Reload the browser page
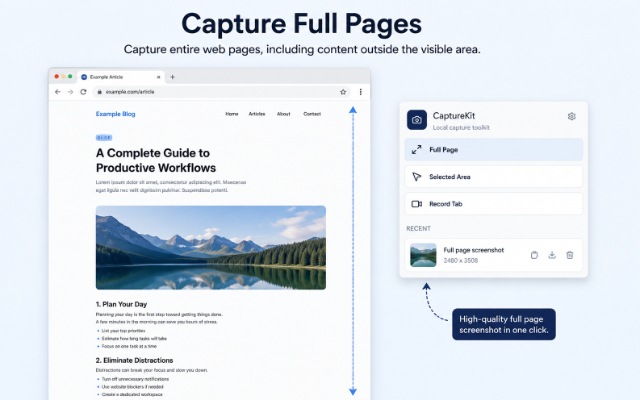The height and width of the screenshot is (400, 640). coord(83,92)
